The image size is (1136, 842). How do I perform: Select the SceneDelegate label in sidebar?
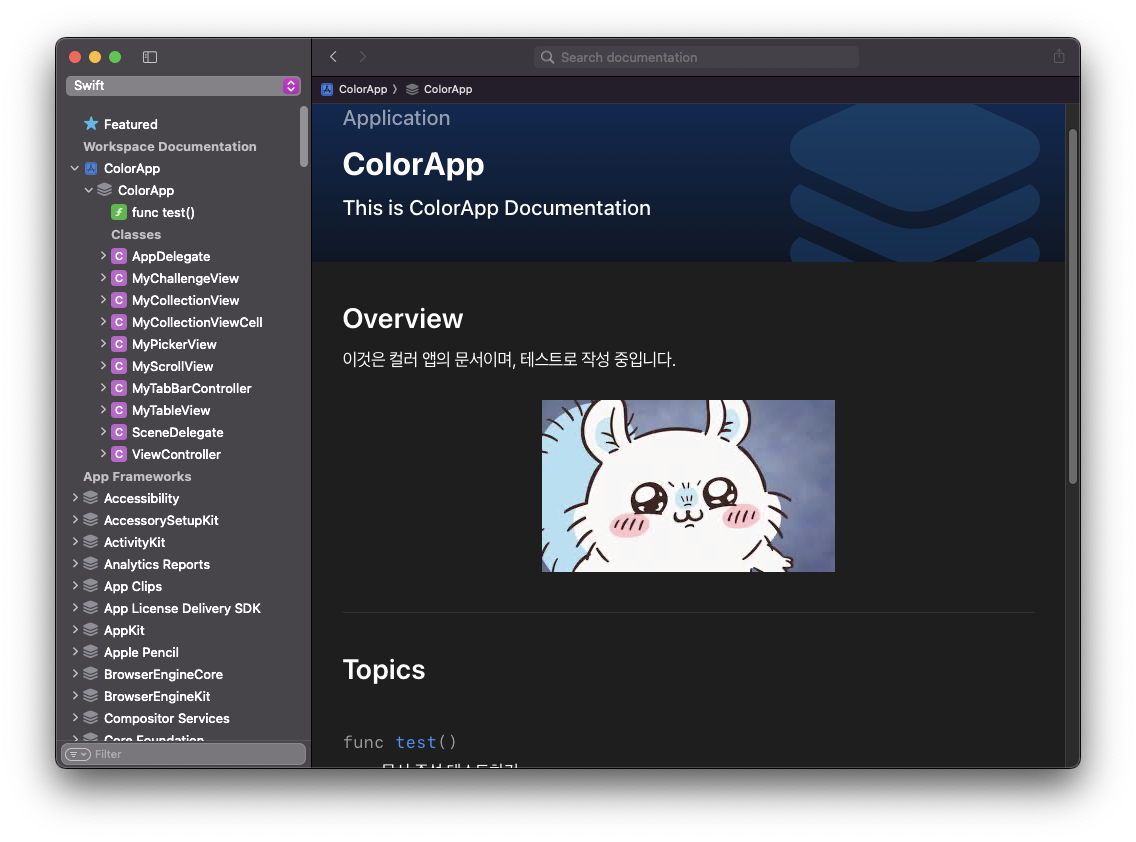coord(178,433)
